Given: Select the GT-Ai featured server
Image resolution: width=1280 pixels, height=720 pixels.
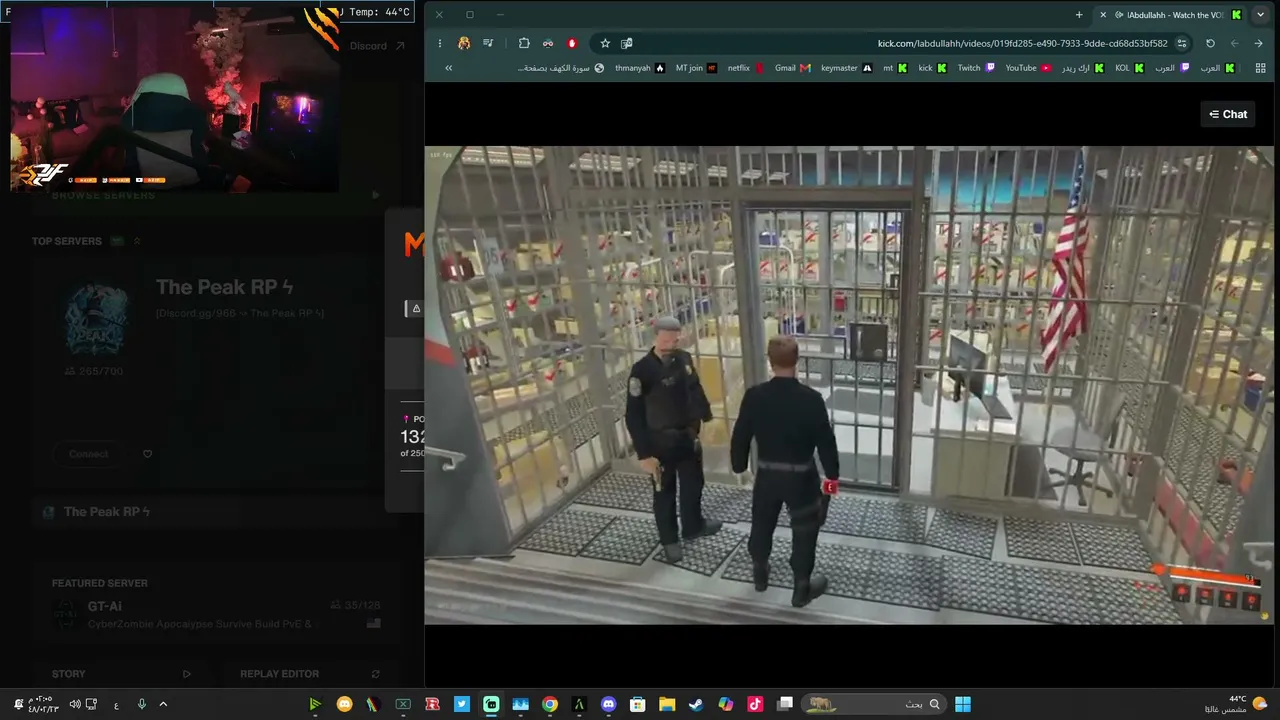Looking at the screenshot, I should click(x=216, y=614).
